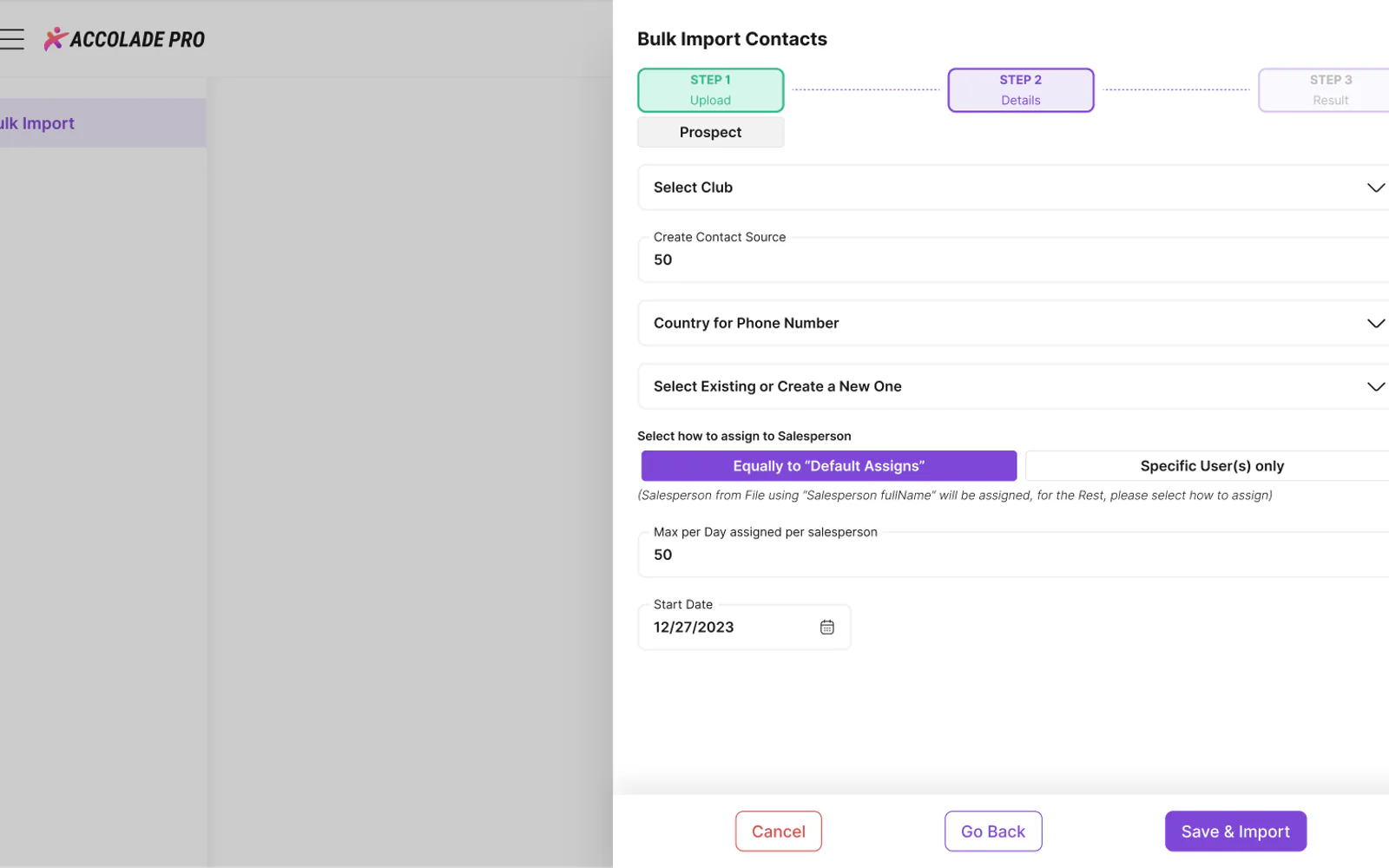This screenshot has height=868, width=1389.
Task: Click the Salesperson from File note text
Action: 955,496
